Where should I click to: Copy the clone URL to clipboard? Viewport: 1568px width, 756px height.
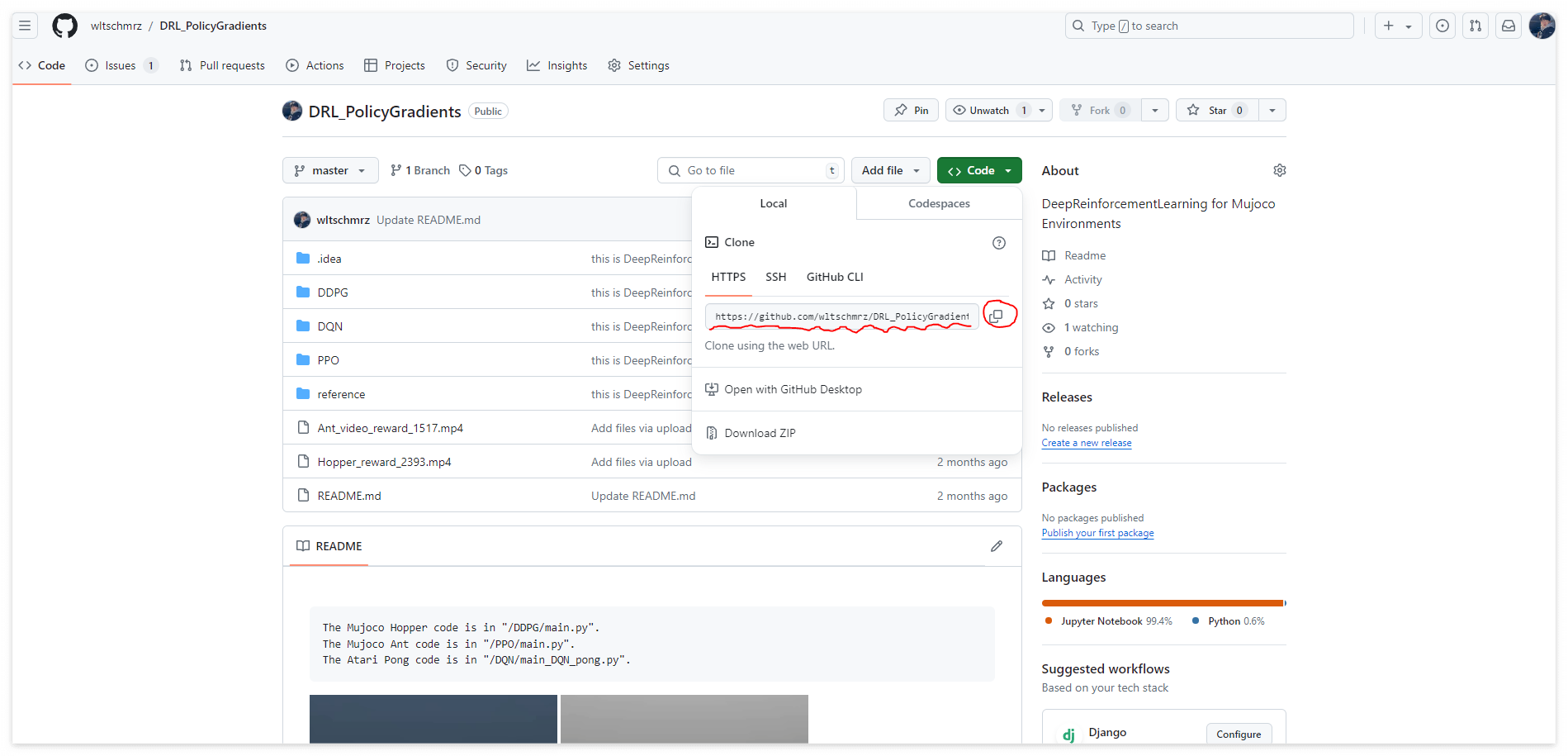997,316
